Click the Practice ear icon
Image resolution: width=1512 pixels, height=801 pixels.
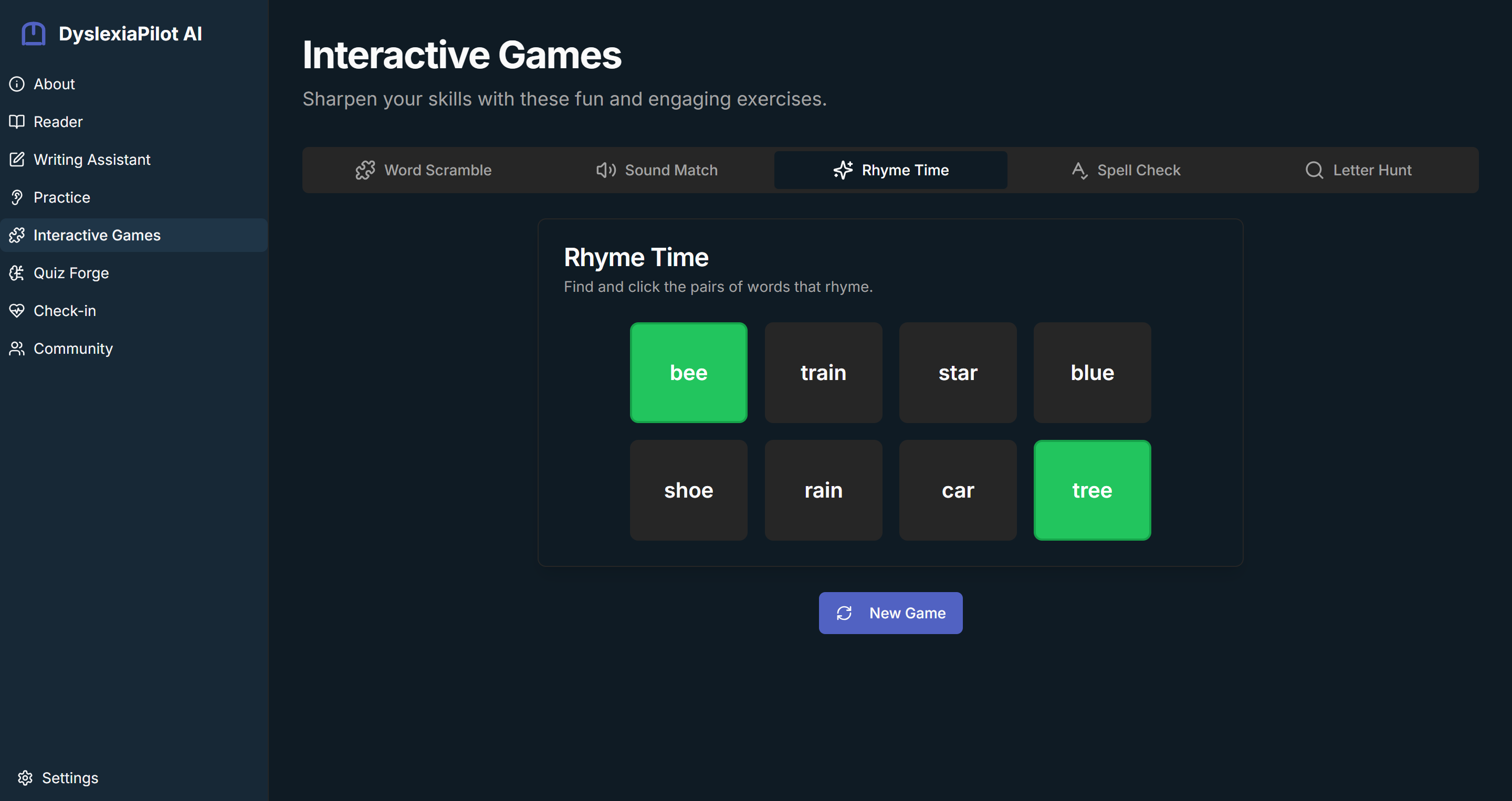coord(17,197)
